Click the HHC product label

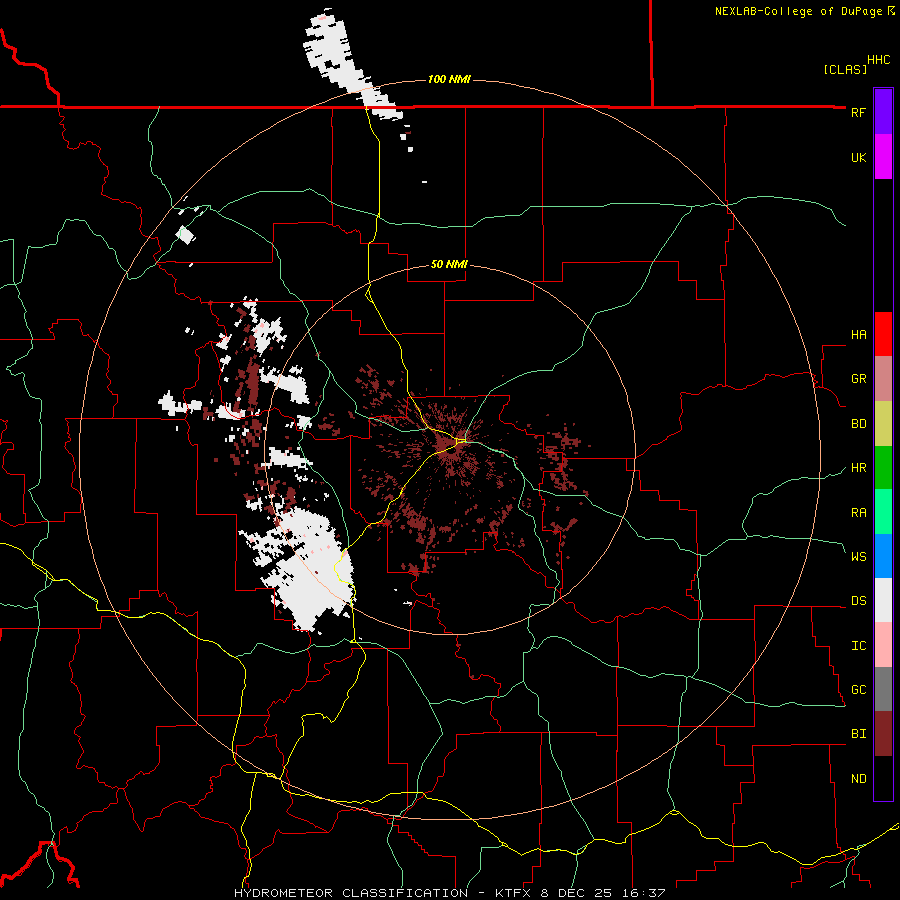(878, 60)
